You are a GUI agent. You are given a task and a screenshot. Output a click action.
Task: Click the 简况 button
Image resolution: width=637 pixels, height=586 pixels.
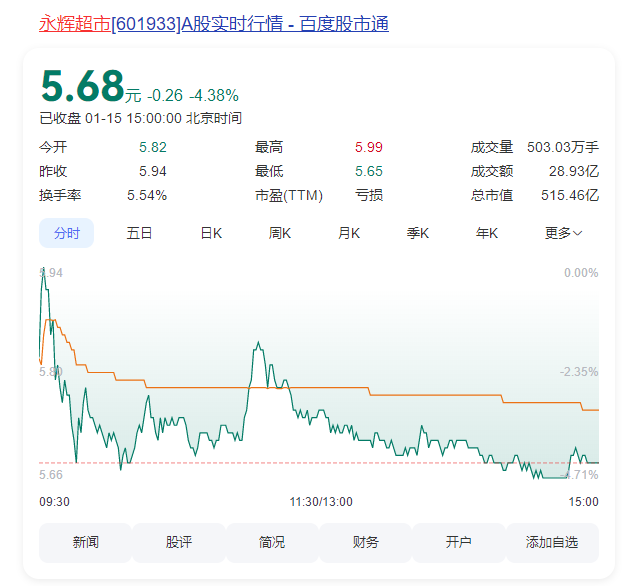[x=272, y=543]
